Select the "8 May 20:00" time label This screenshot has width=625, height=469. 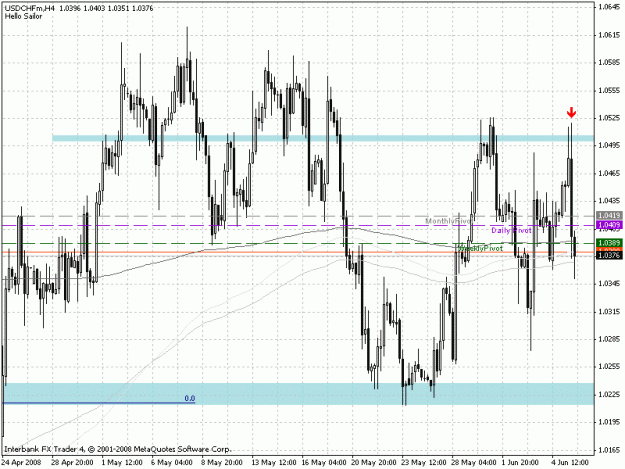(x=222, y=462)
